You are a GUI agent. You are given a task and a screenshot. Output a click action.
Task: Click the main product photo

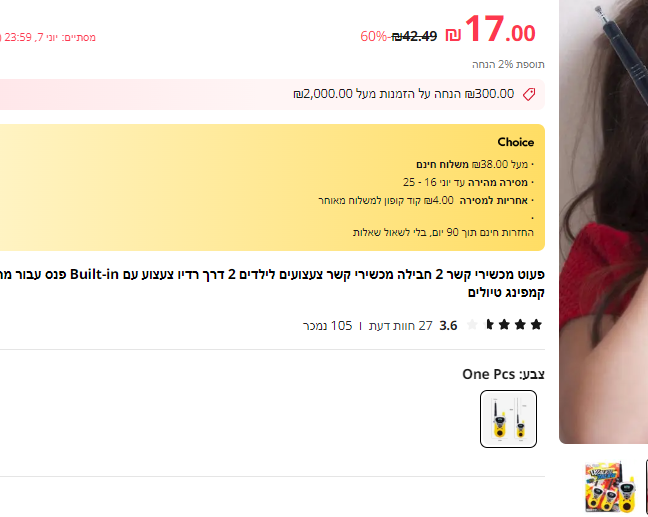click(603, 221)
